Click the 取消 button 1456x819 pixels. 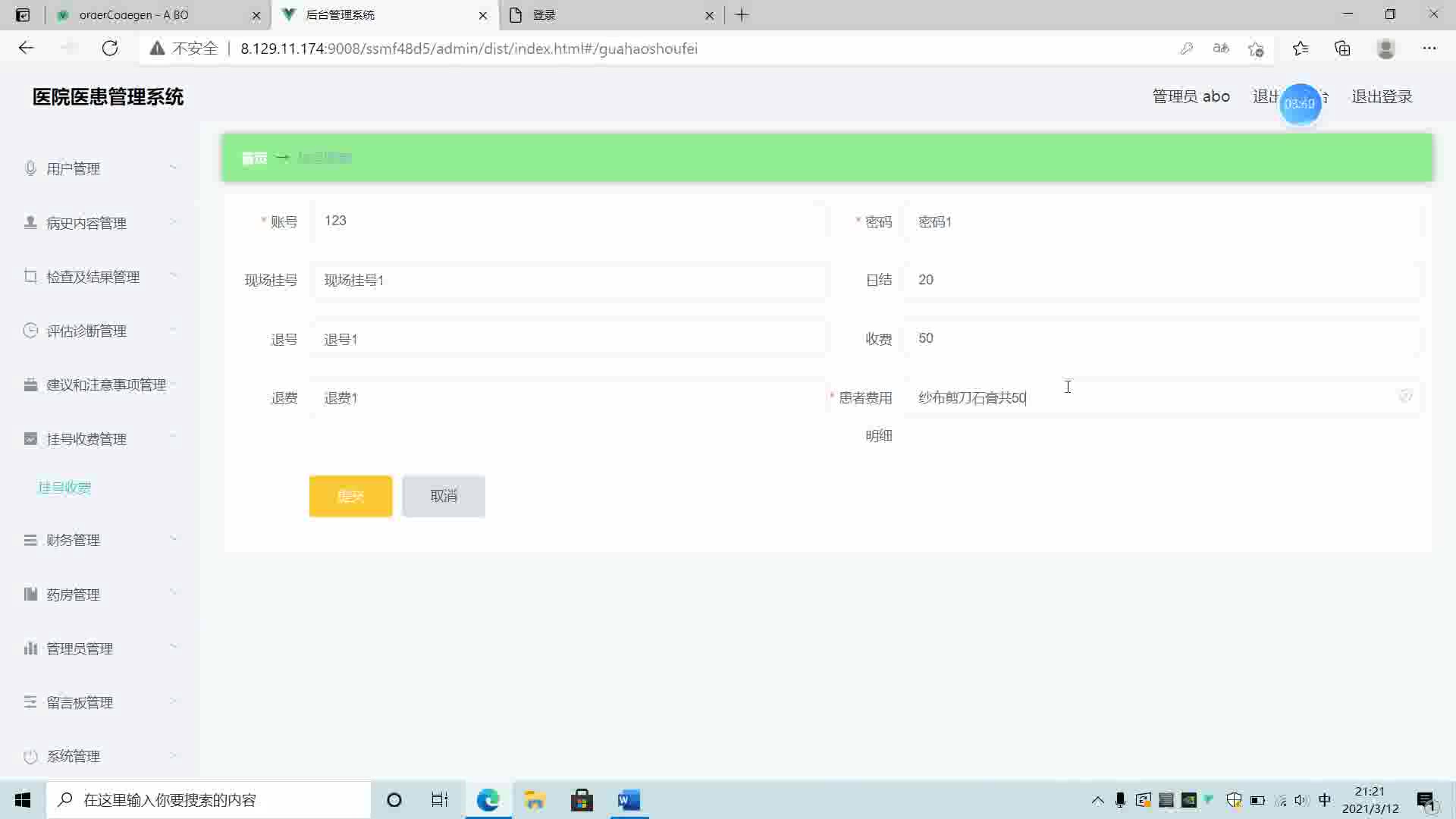(444, 496)
